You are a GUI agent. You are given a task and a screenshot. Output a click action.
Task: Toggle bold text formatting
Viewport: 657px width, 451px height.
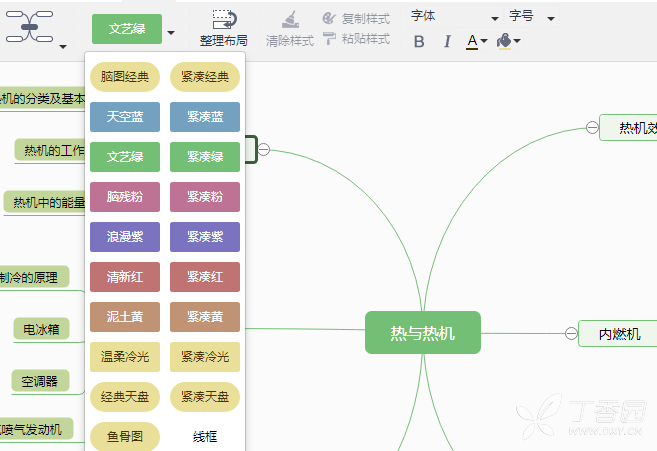click(x=419, y=41)
